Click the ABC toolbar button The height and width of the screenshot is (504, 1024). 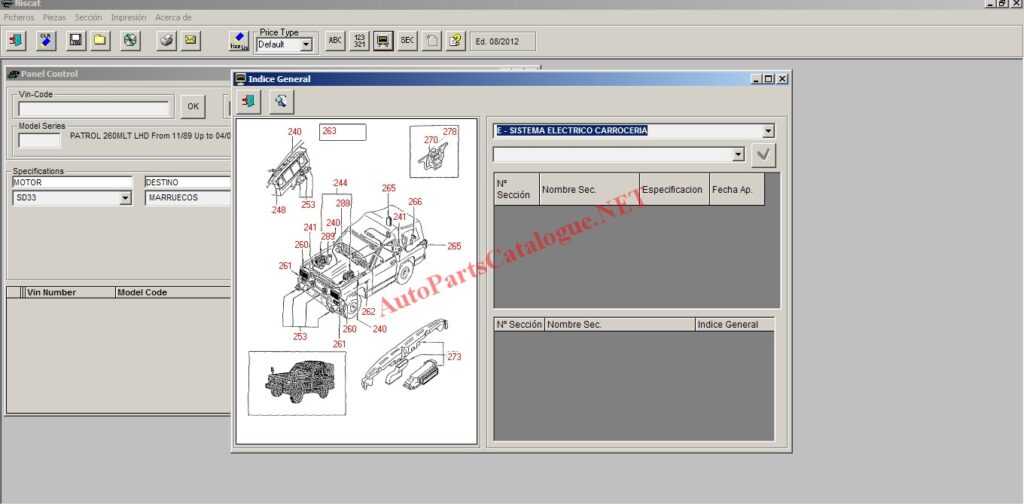click(335, 40)
